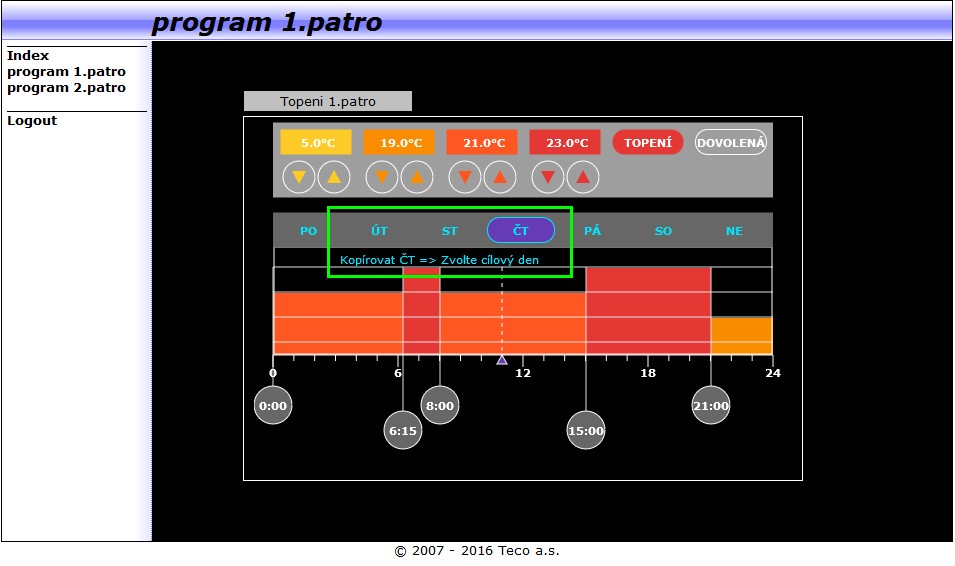955x566 pixels.
Task: Switch to PO day schedule
Action: pyautogui.click(x=308, y=231)
